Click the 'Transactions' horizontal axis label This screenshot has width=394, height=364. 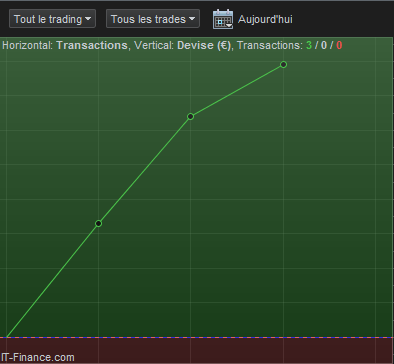[92, 45]
